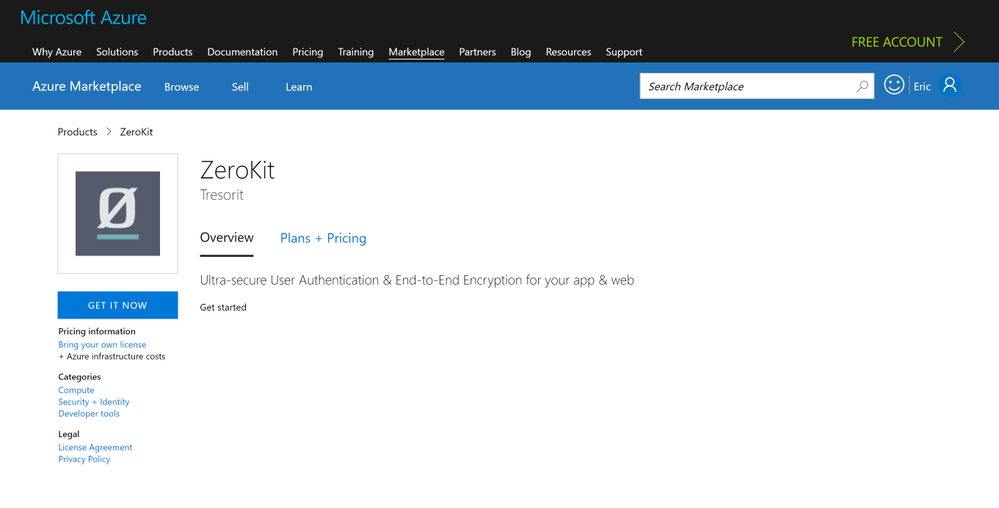Click the Ultra-secure User Authentication description
This screenshot has width=999, height=508.
click(x=417, y=280)
